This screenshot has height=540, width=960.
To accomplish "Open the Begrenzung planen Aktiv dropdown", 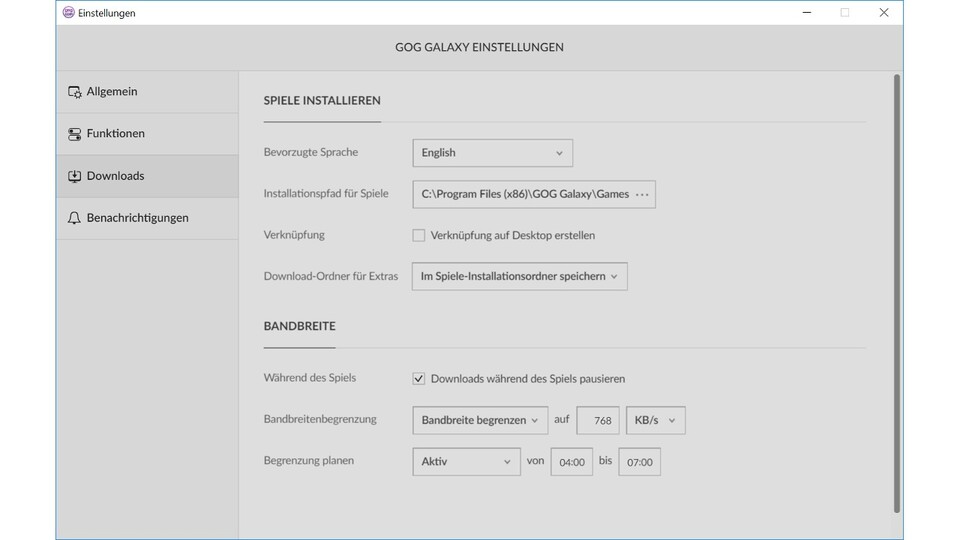I will [x=466, y=462].
